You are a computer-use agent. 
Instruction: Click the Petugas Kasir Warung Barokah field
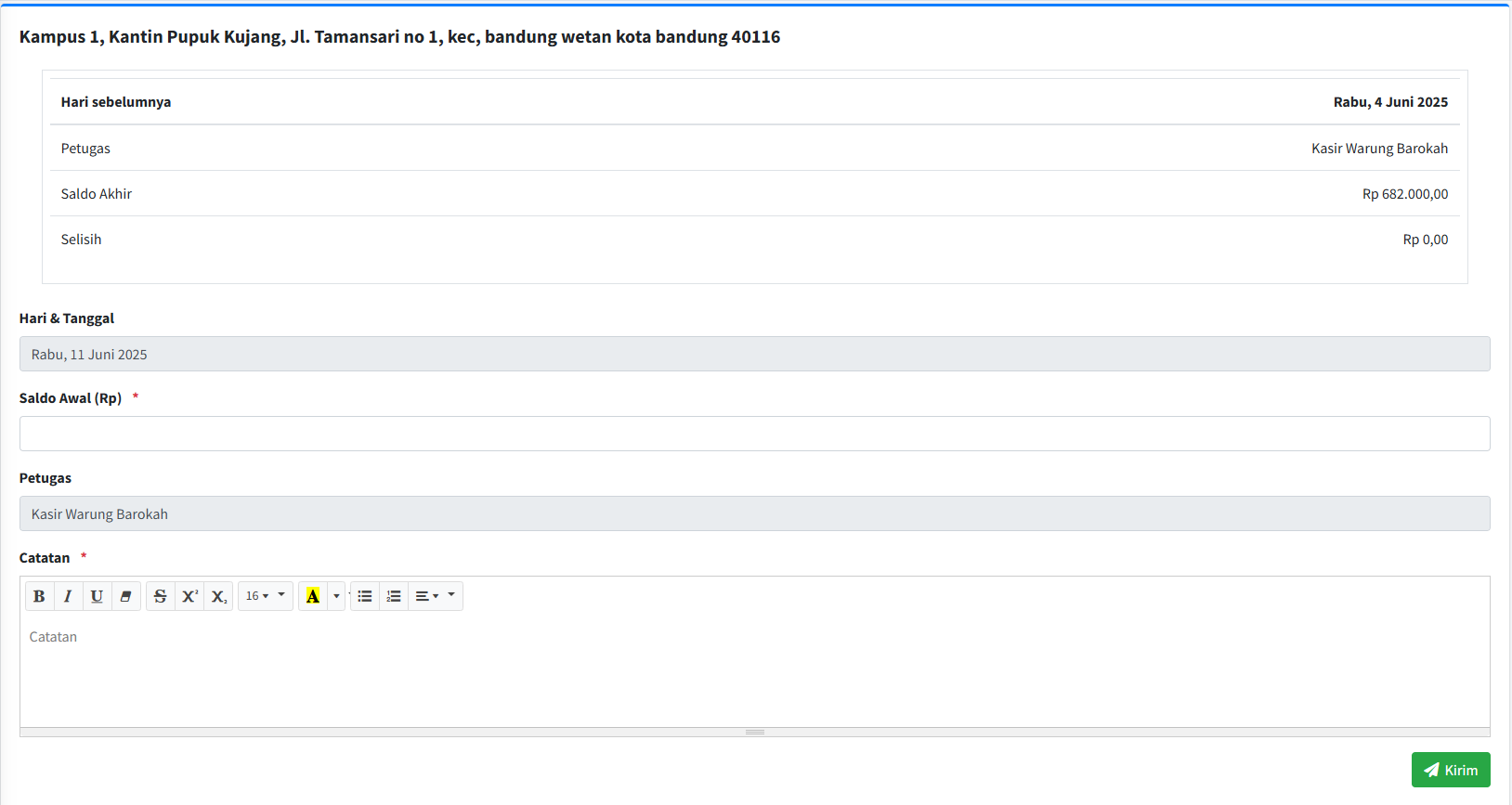754,513
